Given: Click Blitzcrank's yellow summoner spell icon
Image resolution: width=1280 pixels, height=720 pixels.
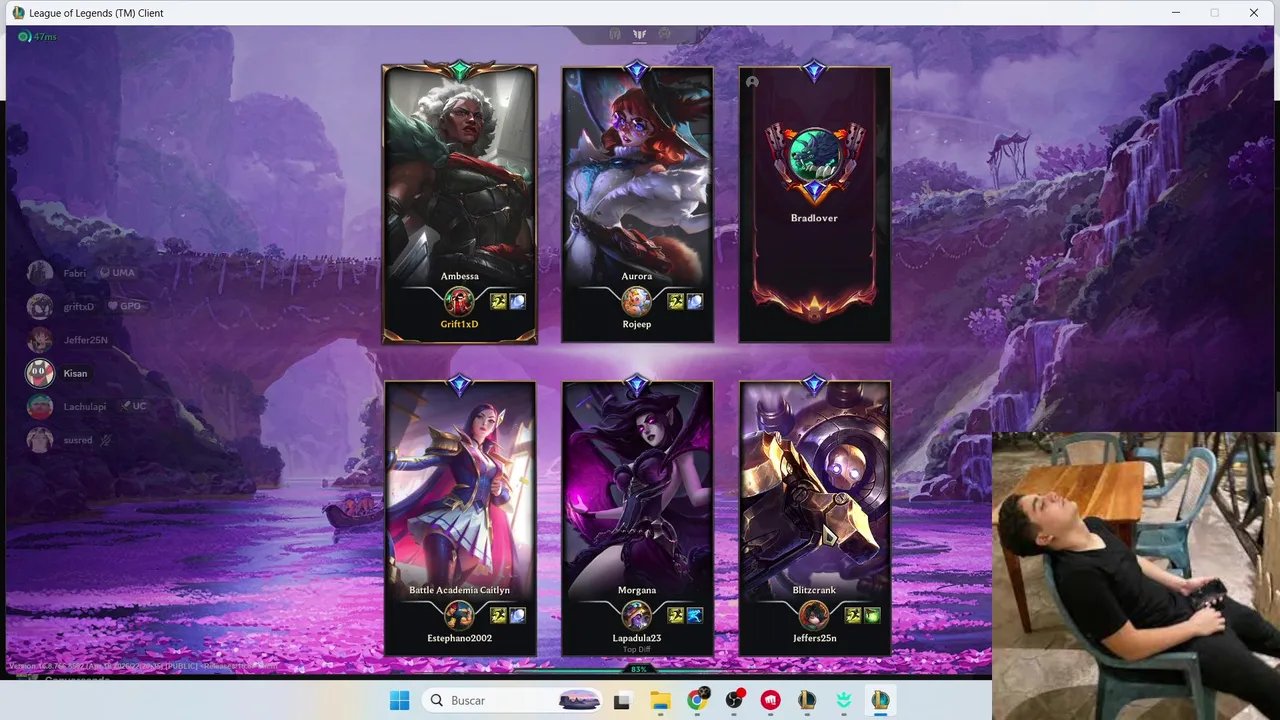Looking at the screenshot, I should (x=853, y=615).
